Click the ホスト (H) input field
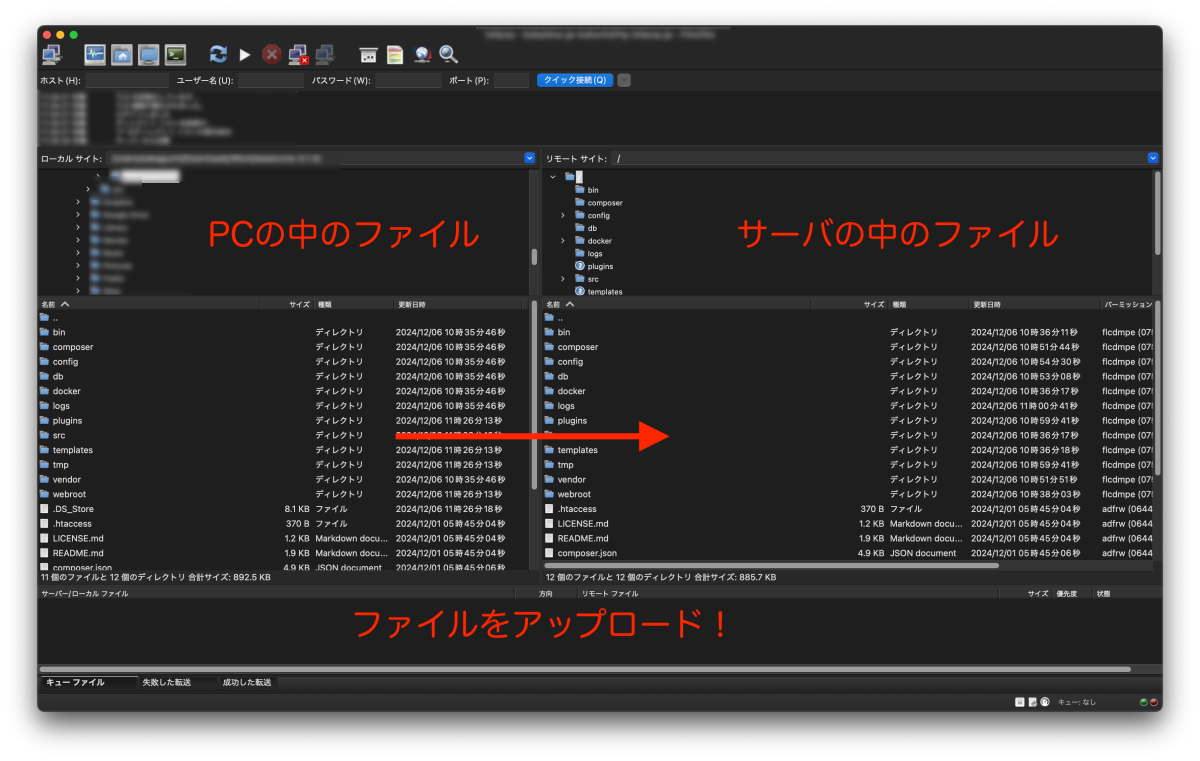Viewport: 1200px width, 761px height. (126, 80)
